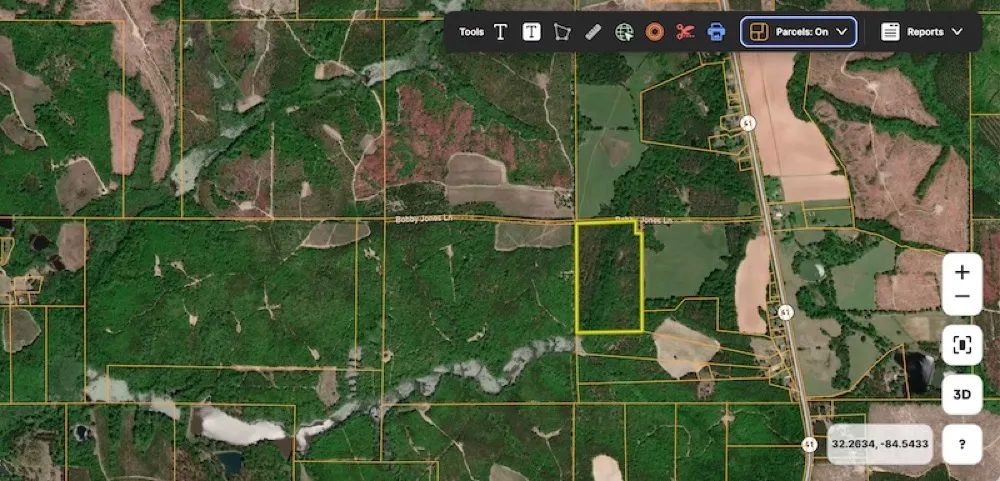1000x481 pixels.
Task: Click inside the yellow highlighted parcel
Action: (x=608, y=278)
